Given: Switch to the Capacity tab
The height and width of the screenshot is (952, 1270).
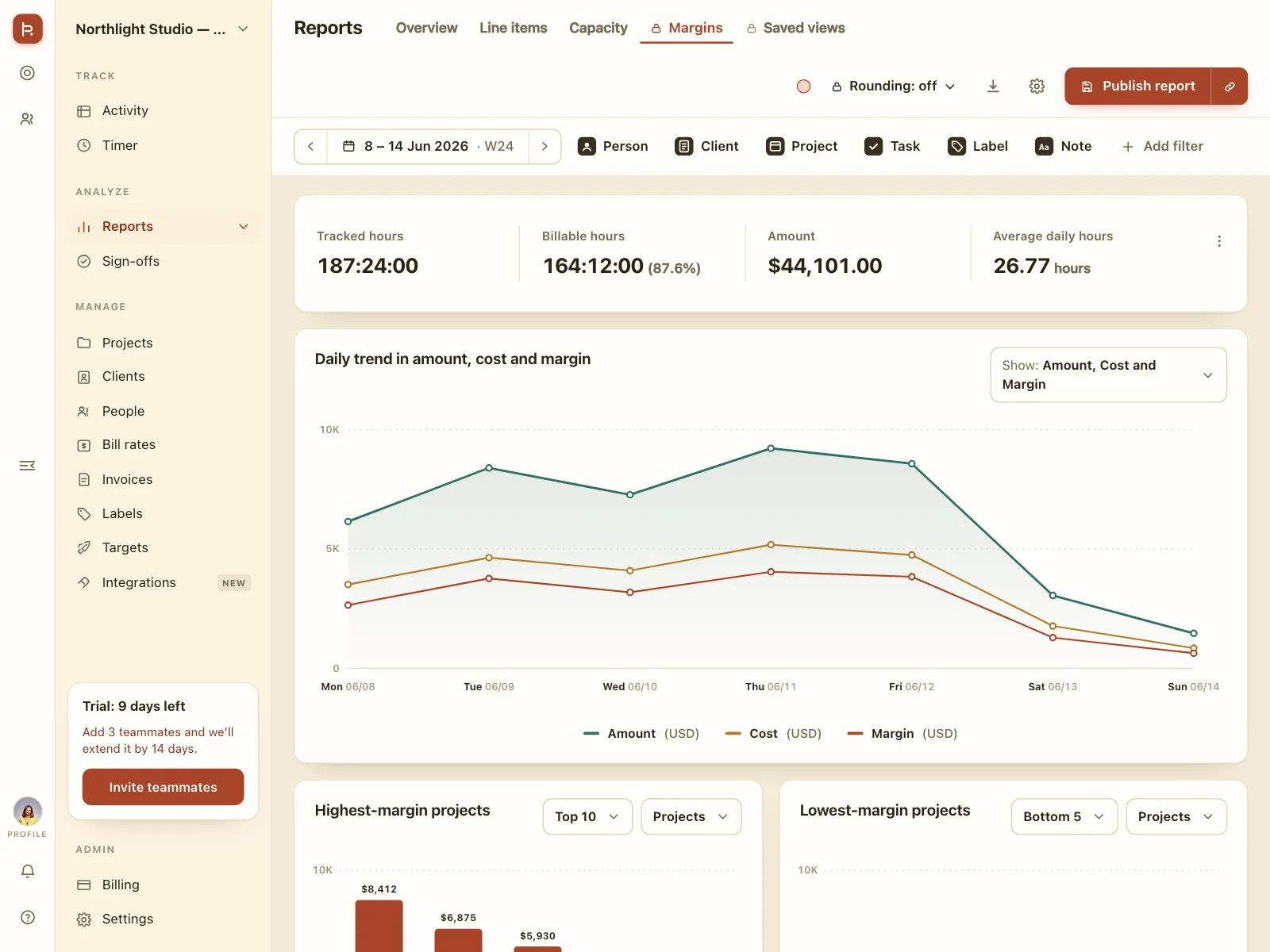Looking at the screenshot, I should click(598, 29).
